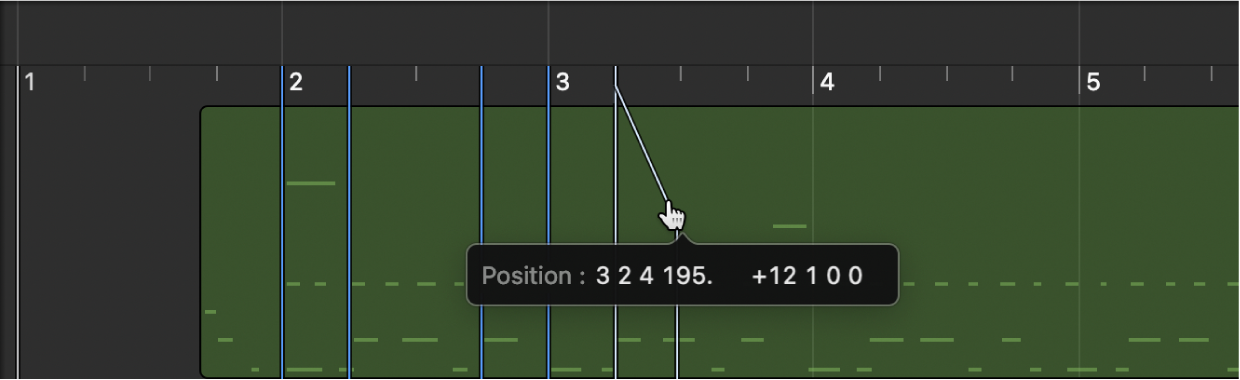Click bar 4 marker in ruler

827,82
